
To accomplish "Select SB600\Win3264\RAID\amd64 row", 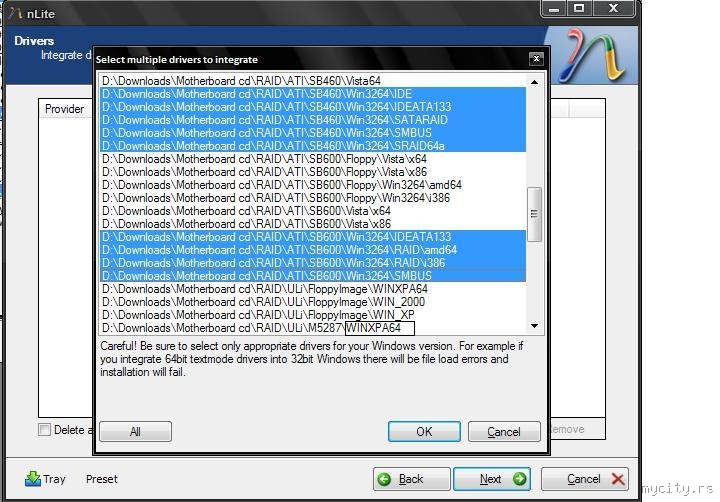I will click(x=313, y=250).
